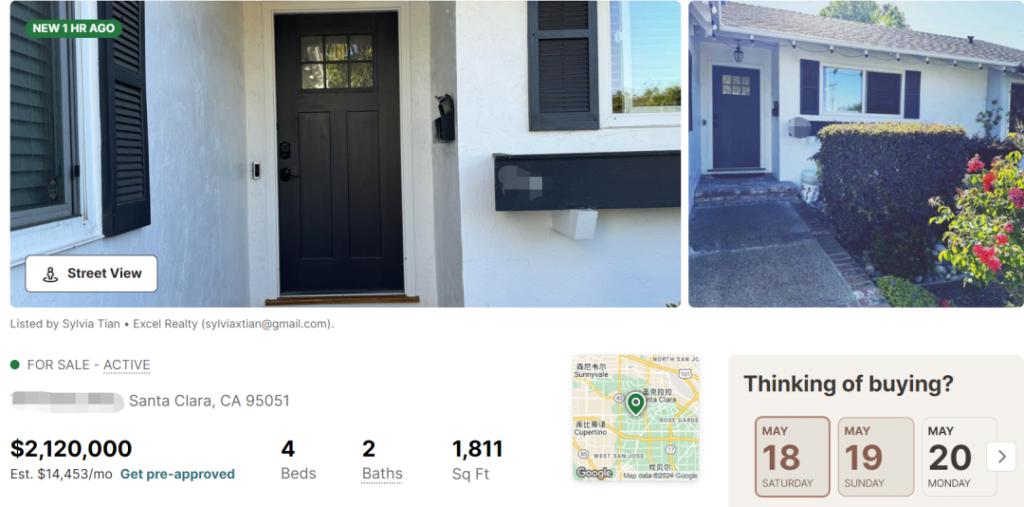Click Get pre-approved link

[178, 474]
